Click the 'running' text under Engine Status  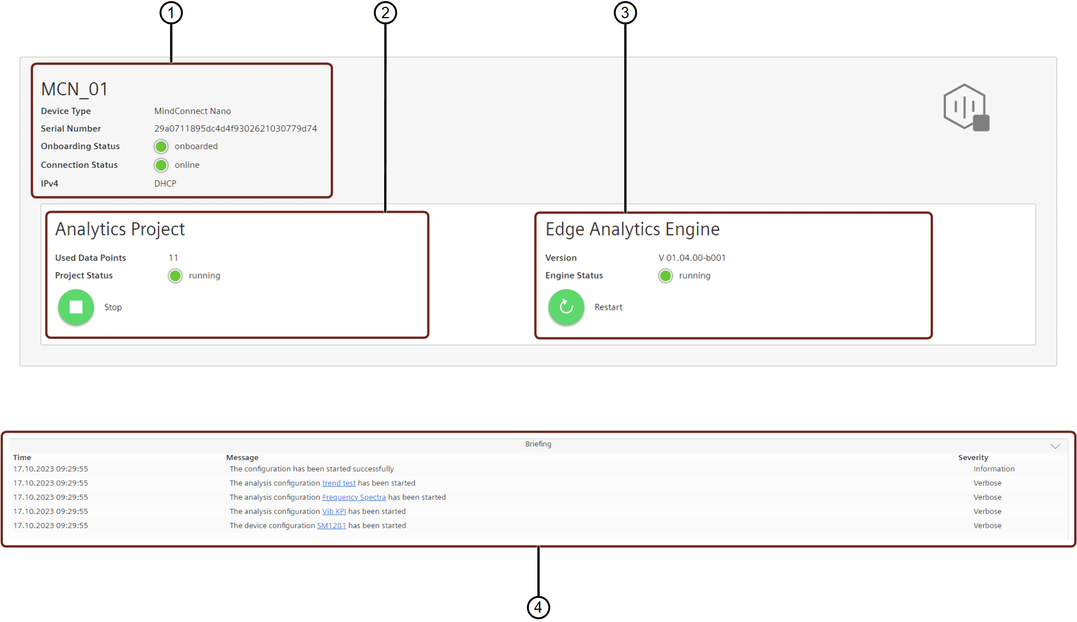click(x=694, y=275)
